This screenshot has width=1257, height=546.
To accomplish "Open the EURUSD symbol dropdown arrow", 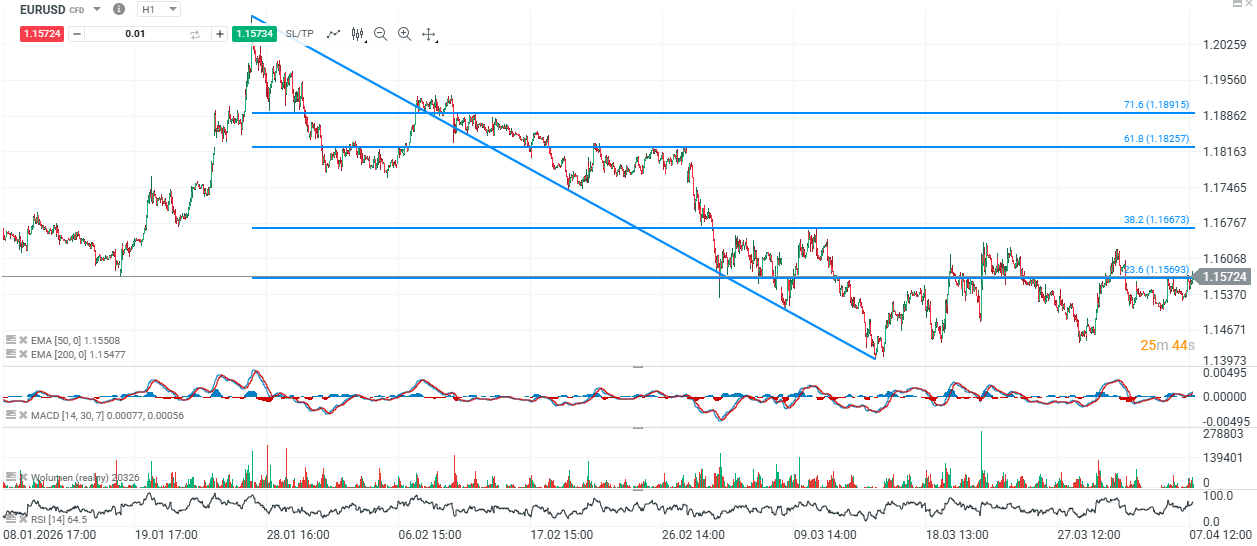I will 97,9.
